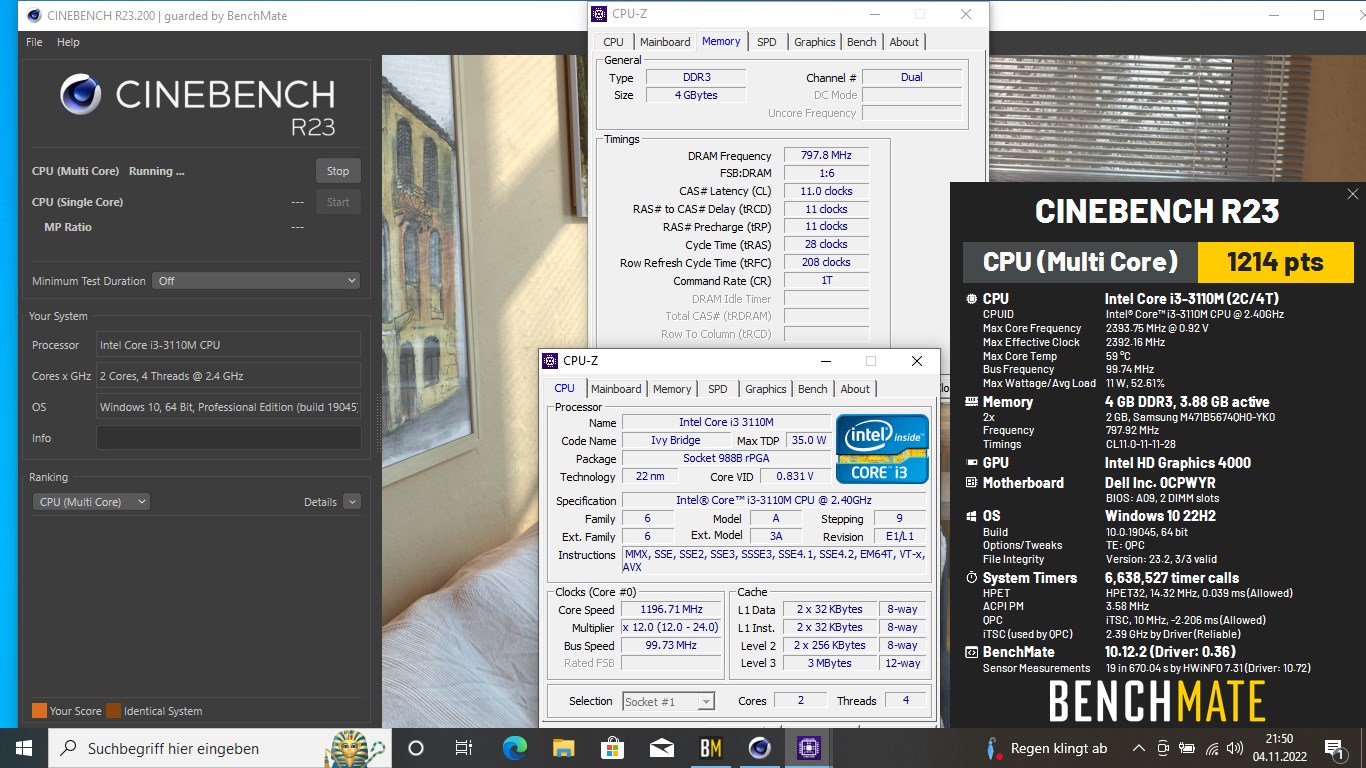
Task: Open Graphics tab in back CPU-Z window
Action: [x=815, y=42]
